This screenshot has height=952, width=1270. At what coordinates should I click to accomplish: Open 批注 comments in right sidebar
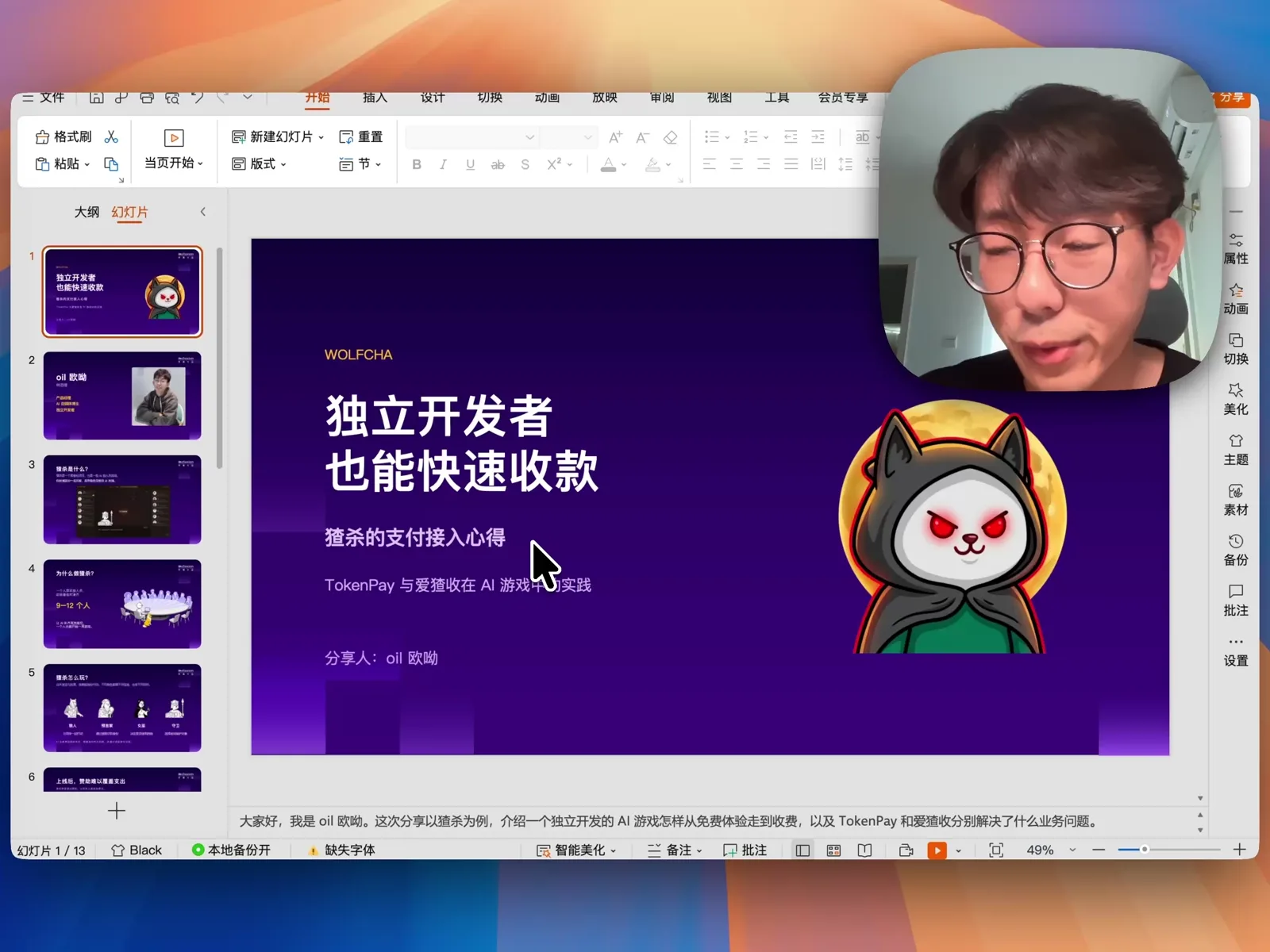click(1236, 601)
